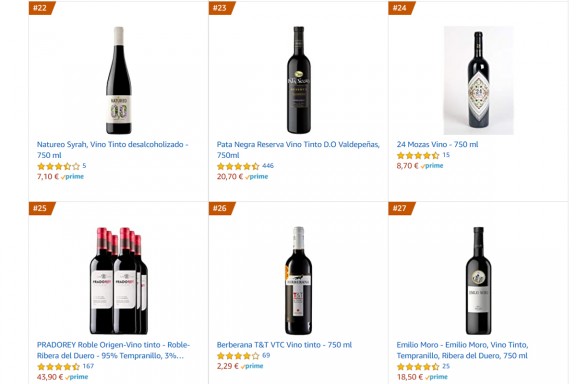Open the 167 reviews count for PRADOREY
The image size is (576, 384).
(88, 366)
